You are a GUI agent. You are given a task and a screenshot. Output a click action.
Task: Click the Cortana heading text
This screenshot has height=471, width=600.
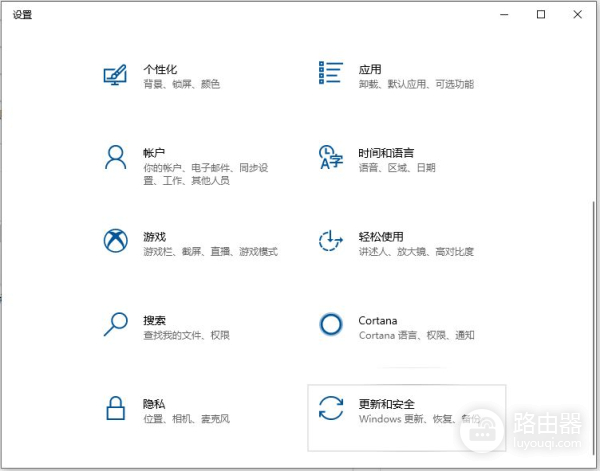click(x=378, y=320)
